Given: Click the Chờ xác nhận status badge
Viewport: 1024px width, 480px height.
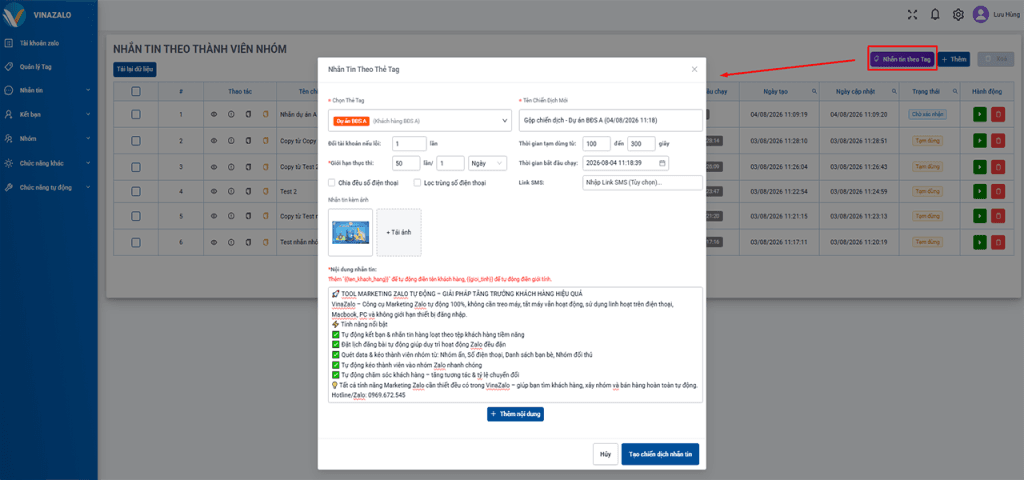Looking at the screenshot, I should pos(927,114).
